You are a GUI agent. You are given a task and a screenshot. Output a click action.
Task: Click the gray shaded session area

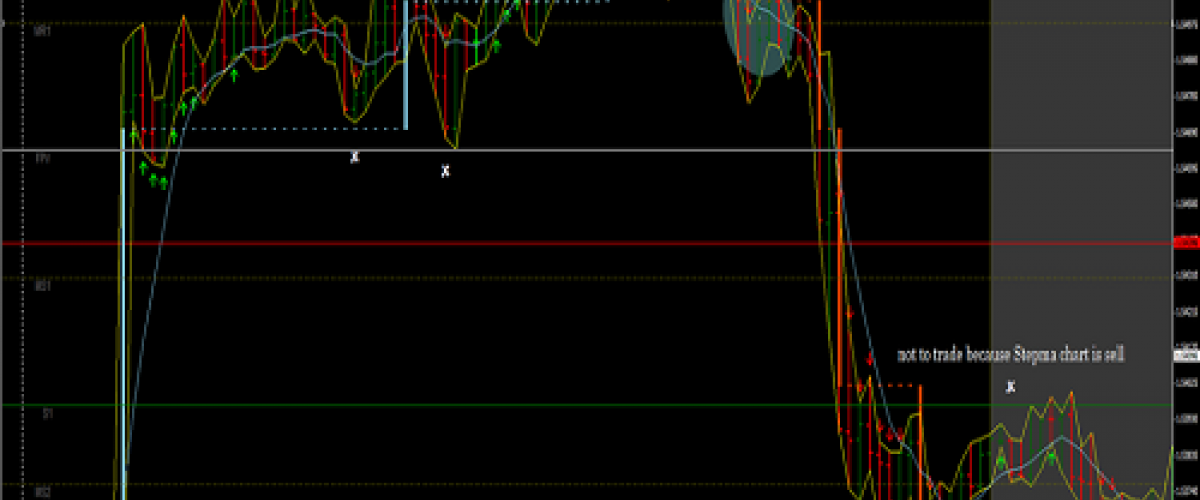tap(1080, 200)
